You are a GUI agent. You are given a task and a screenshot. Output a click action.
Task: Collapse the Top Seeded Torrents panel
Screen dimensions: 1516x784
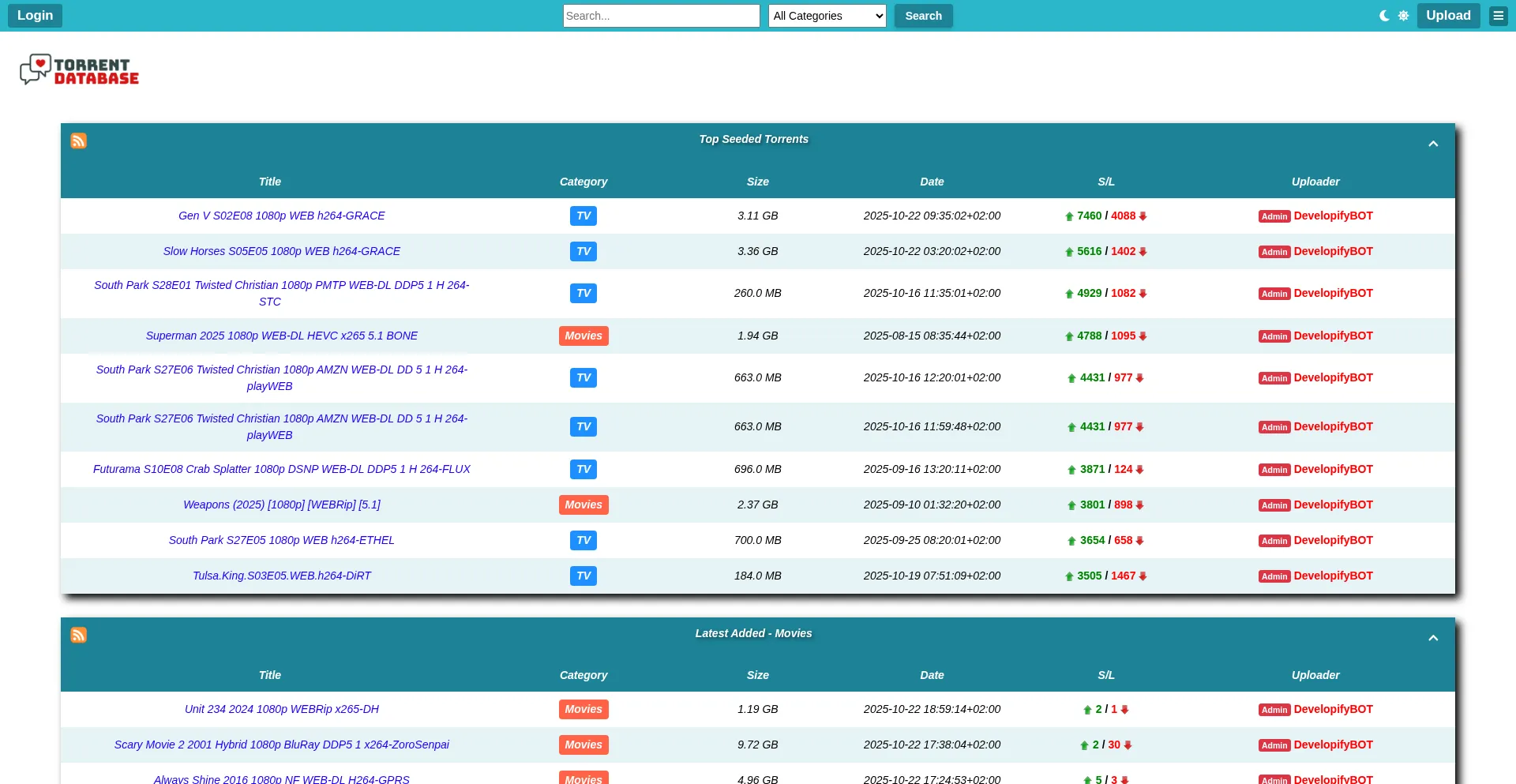click(1433, 144)
